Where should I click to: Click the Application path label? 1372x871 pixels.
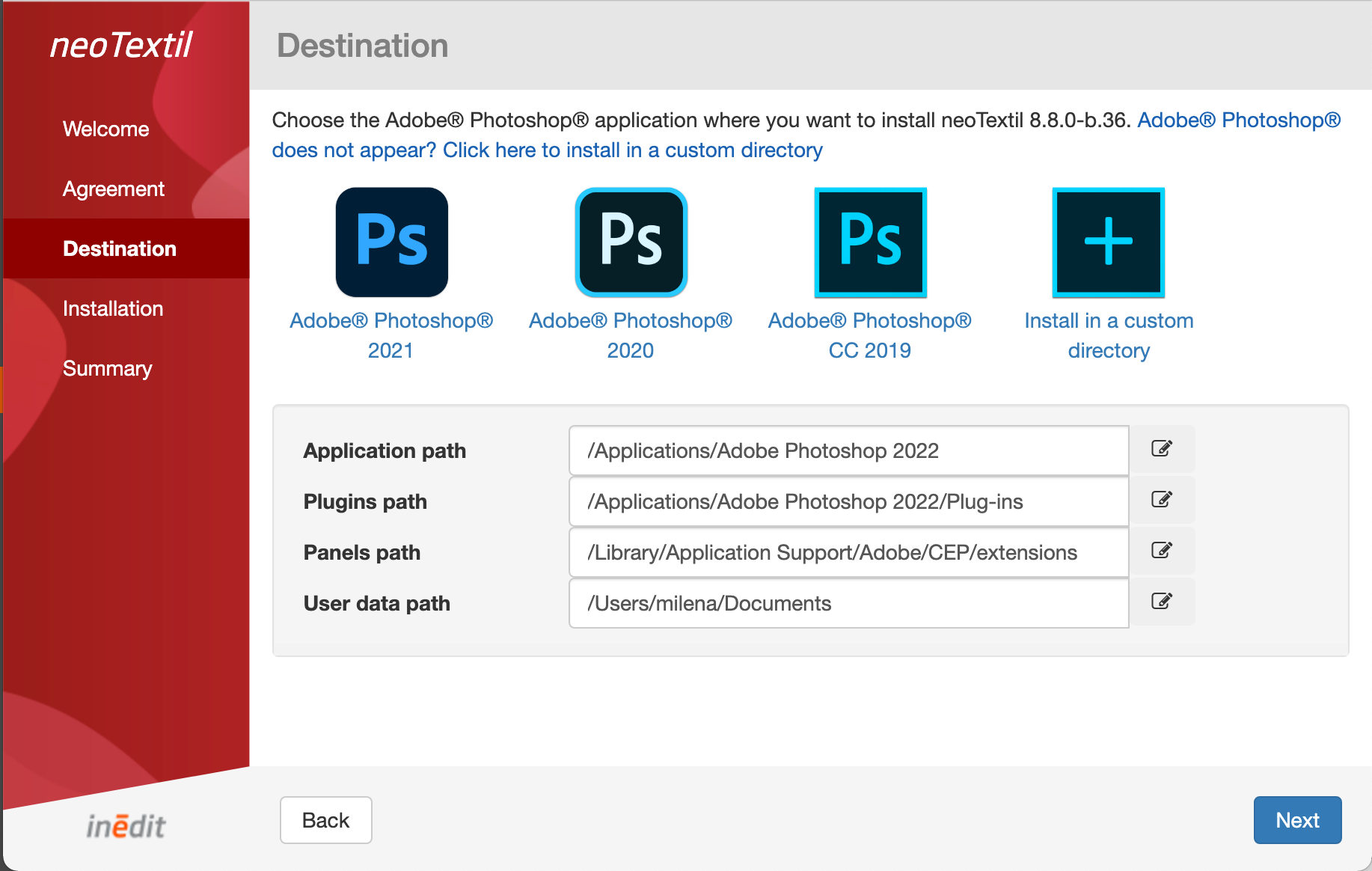pos(385,450)
